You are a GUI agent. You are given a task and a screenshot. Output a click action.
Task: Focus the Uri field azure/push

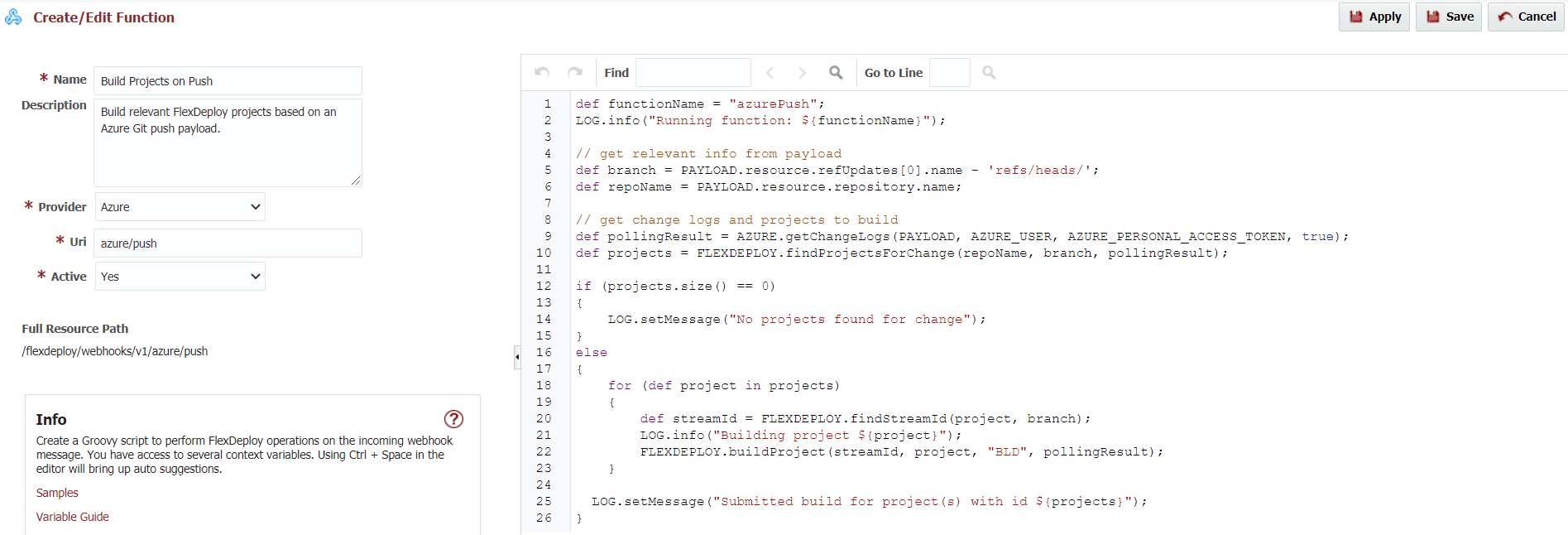pyautogui.click(x=228, y=243)
